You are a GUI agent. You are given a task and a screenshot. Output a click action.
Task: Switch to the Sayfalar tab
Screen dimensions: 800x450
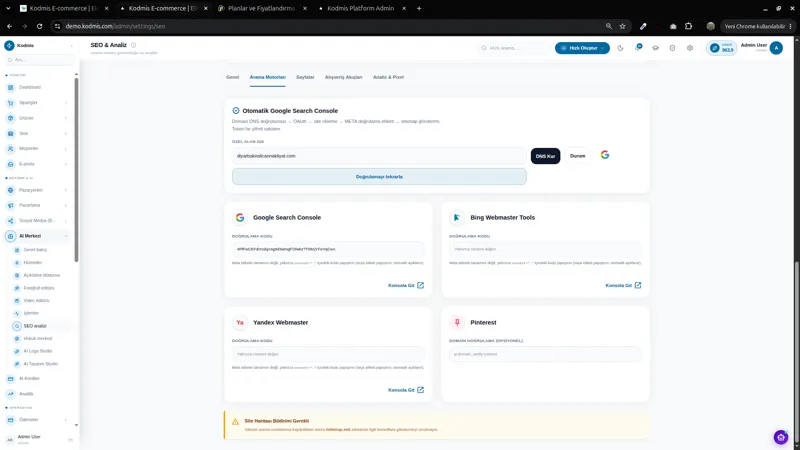(x=305, y=77)
